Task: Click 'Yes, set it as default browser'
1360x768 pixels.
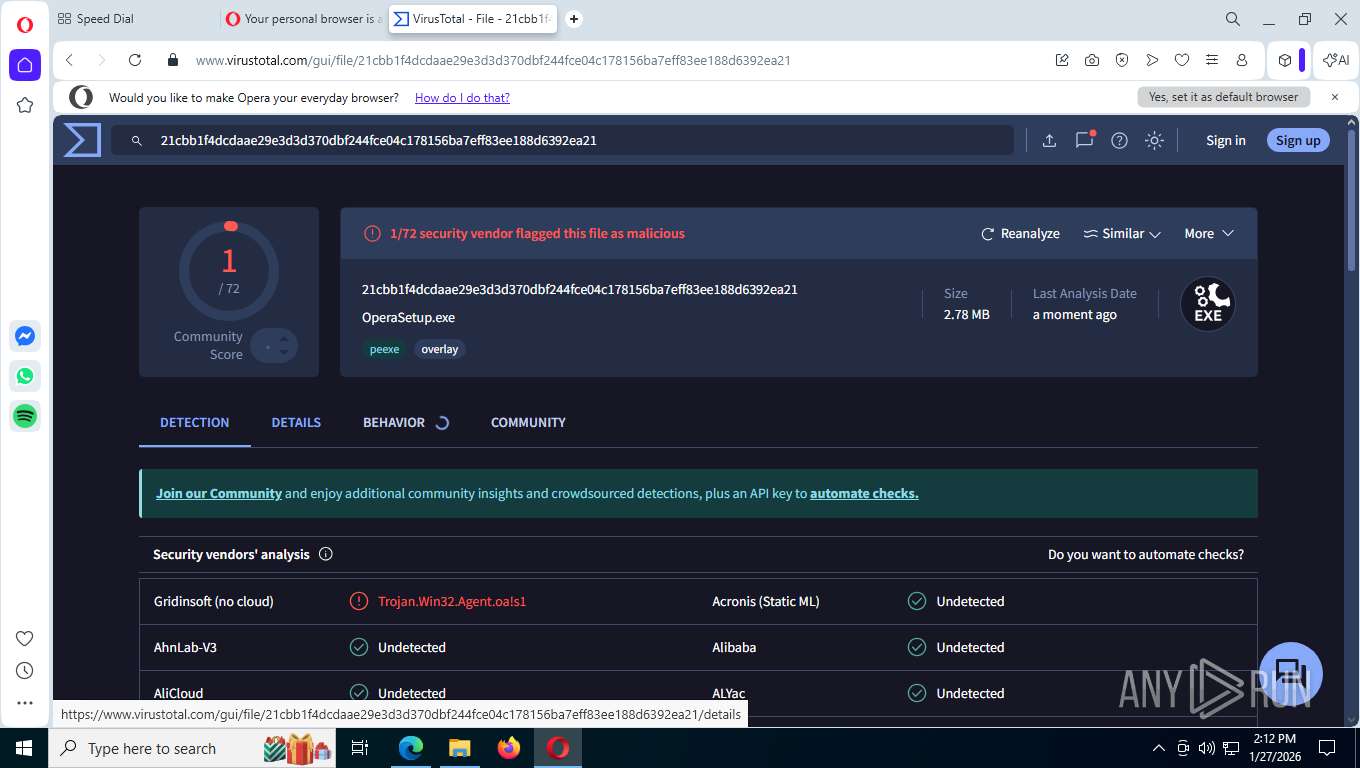Action: tap(1223, 97)
